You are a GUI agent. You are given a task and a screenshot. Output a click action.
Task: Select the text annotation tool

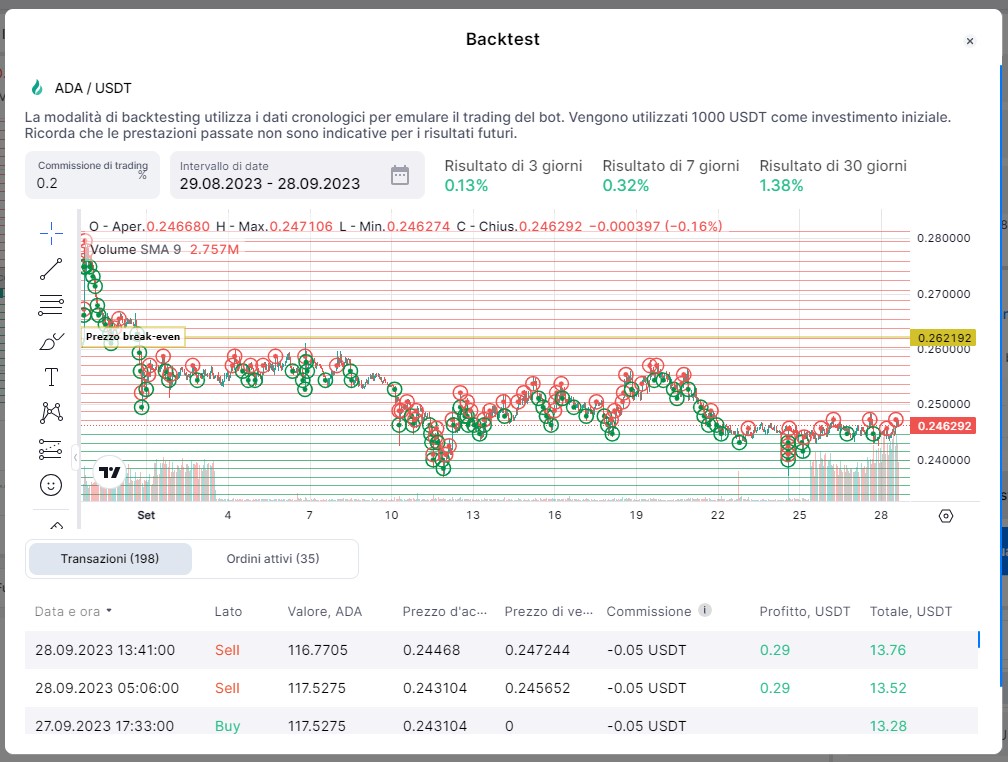51,377
